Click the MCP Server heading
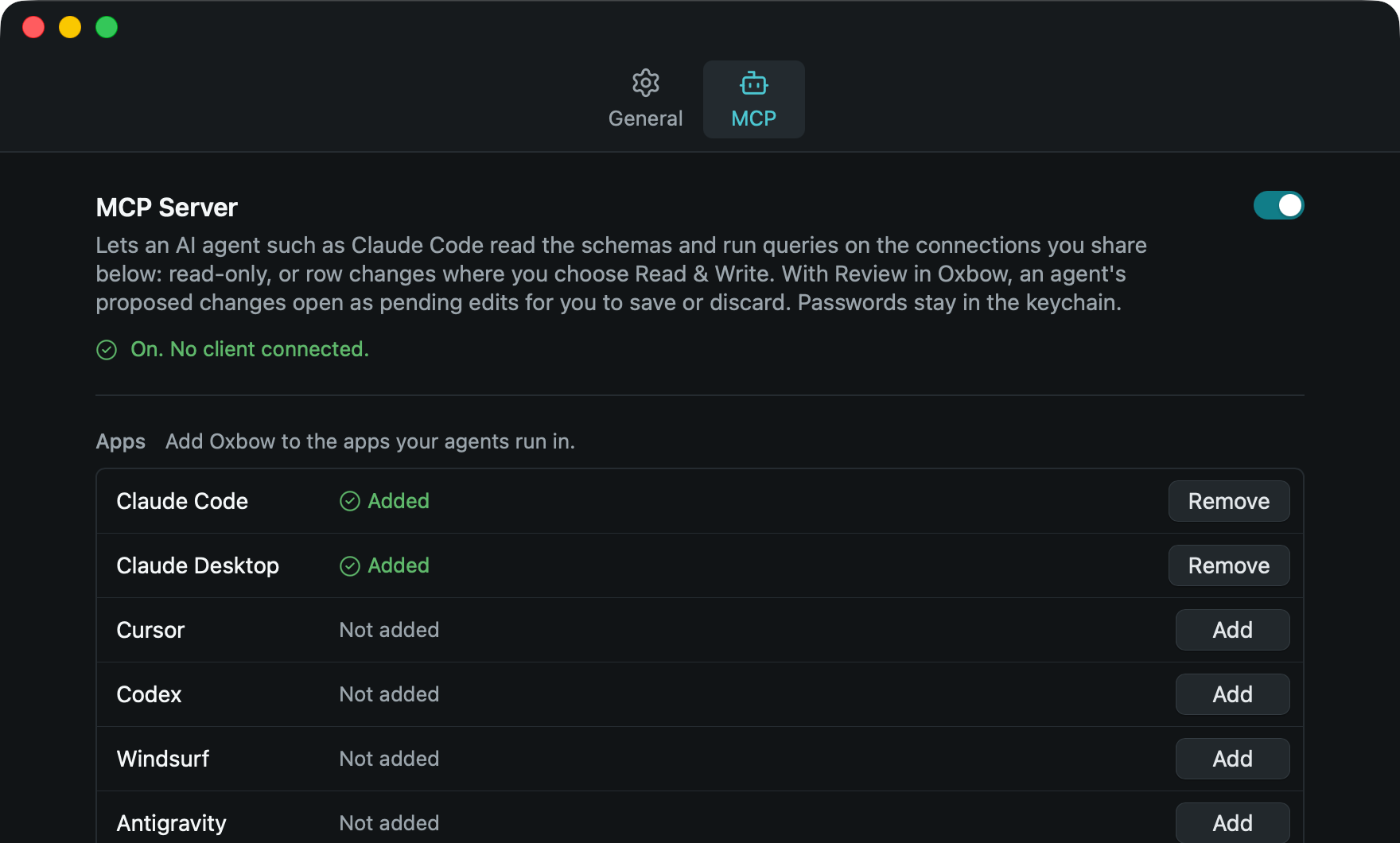Viewport: 1400px width, 843px height. 166,208
